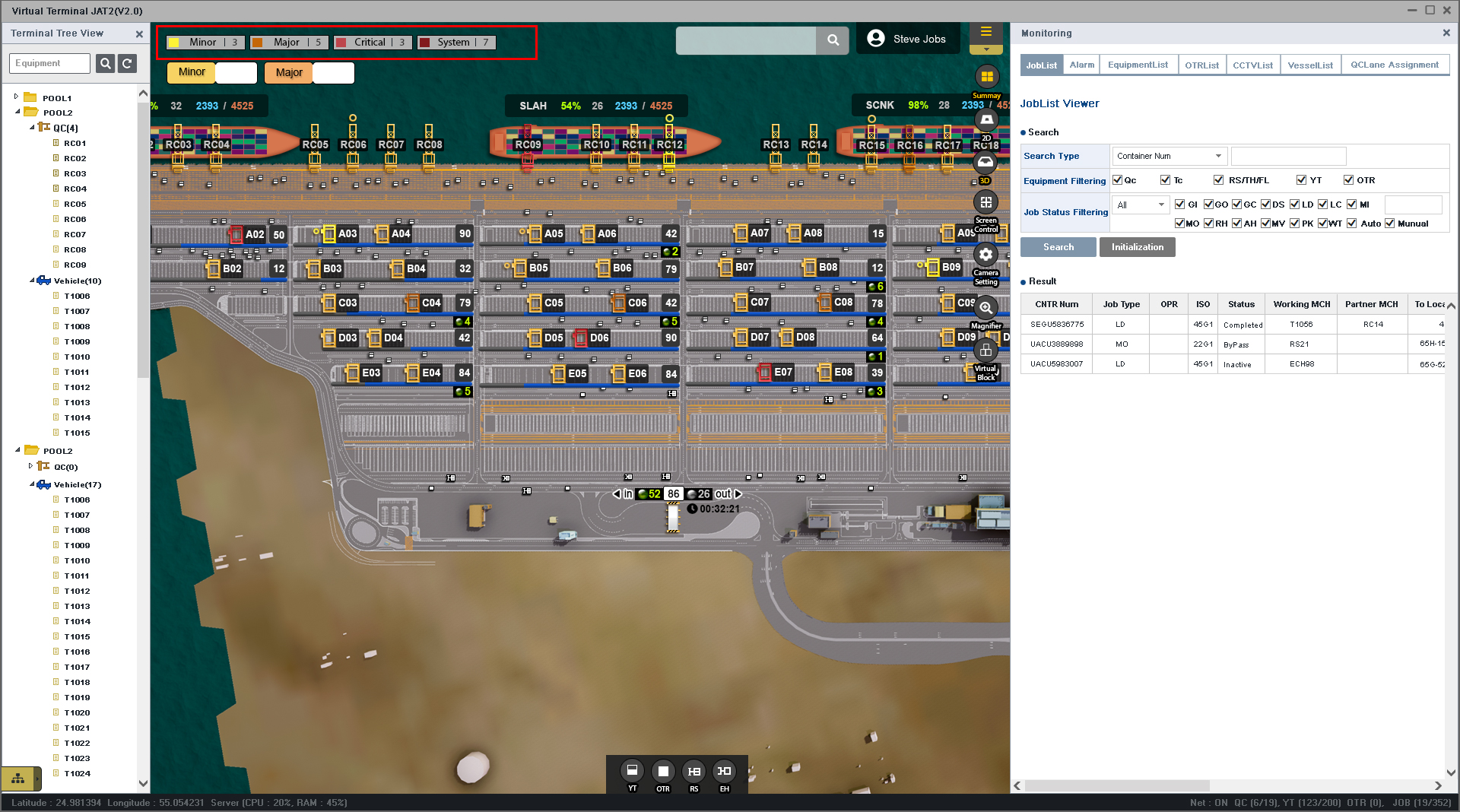Click the Equipment search input field
This screenshot has height=812, width=1460.
tap(50, 64)
